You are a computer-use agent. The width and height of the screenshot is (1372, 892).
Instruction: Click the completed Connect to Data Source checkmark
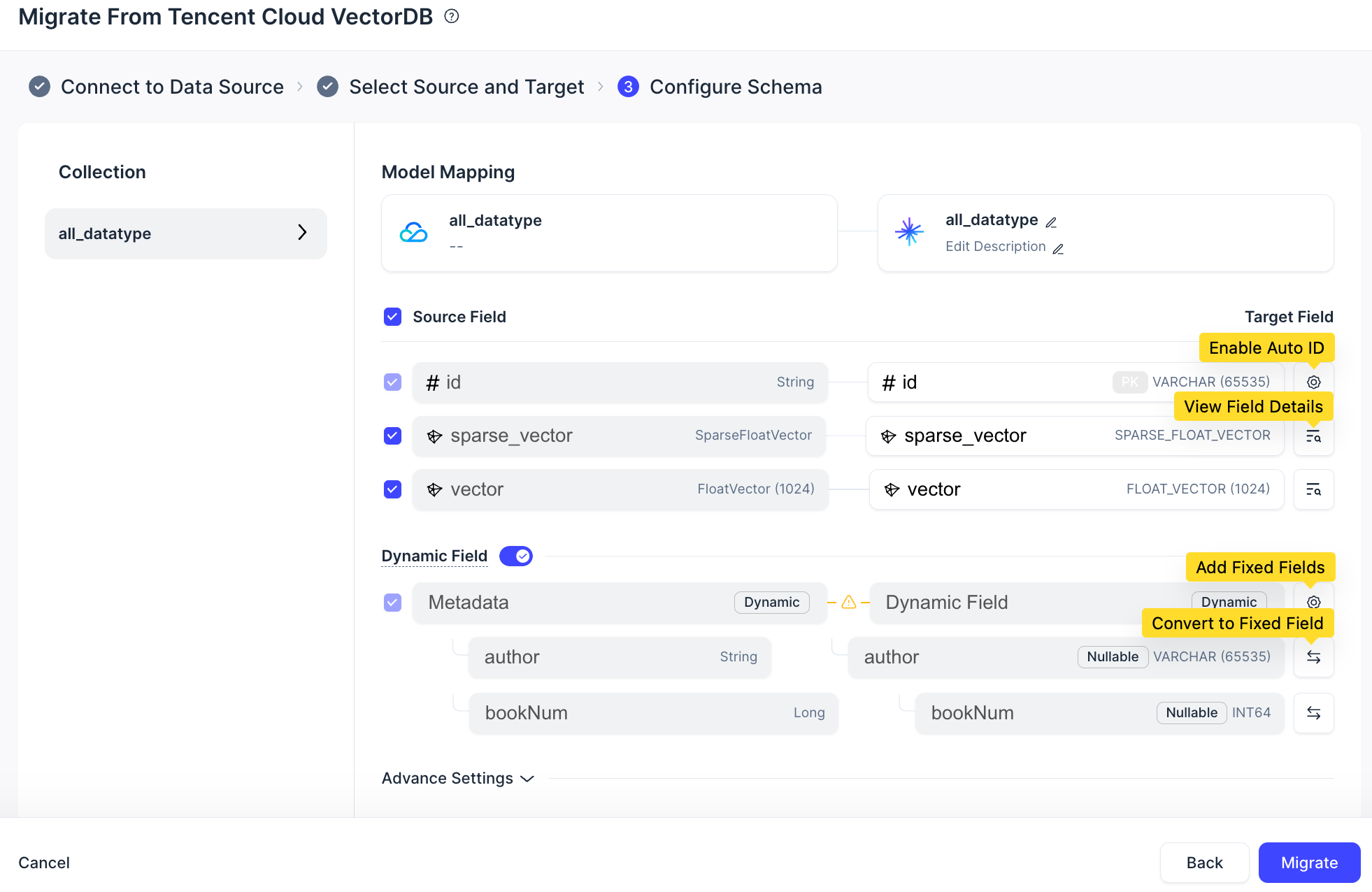coord(39,87)
